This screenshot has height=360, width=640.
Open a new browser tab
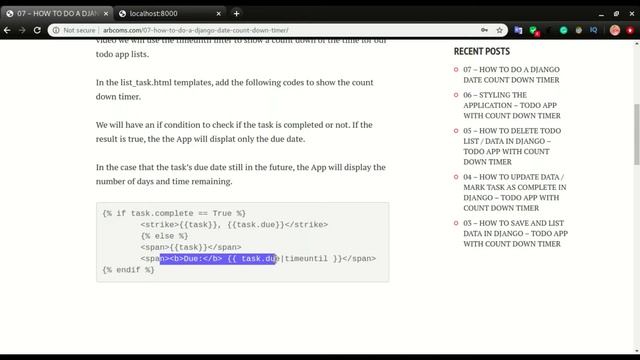[236, 13]
